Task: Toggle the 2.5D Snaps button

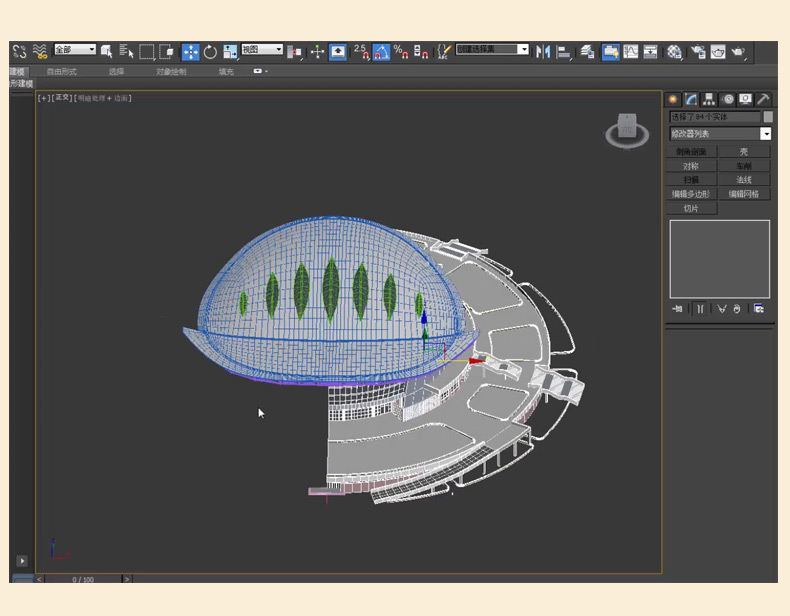Action: (361, 51)
